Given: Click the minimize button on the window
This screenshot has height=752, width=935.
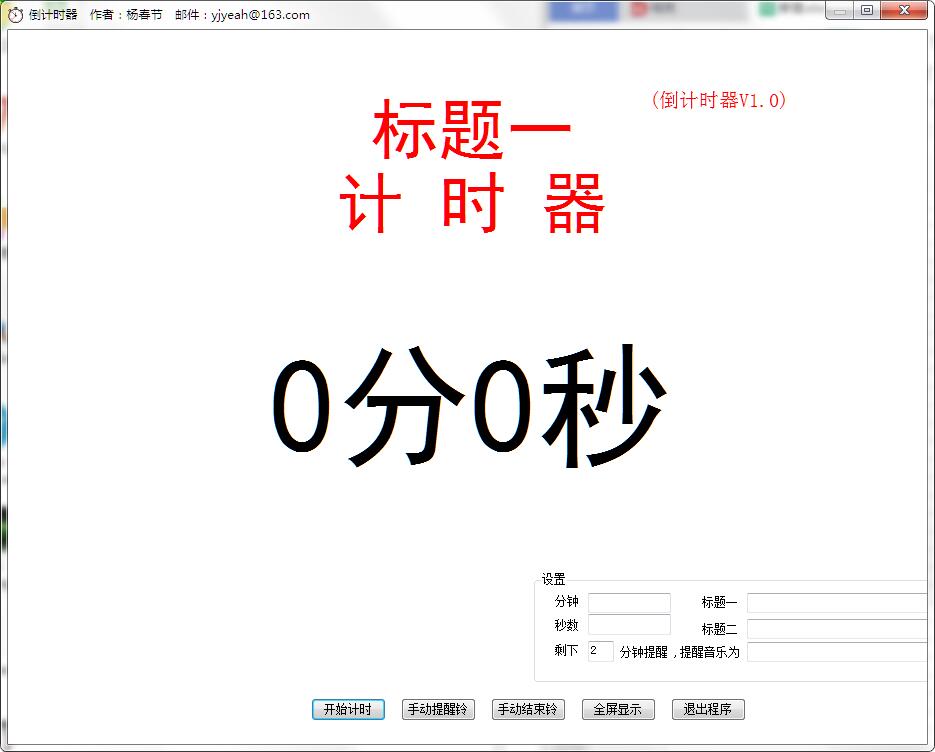Looking at the screenshot, I should click(837, 10).
